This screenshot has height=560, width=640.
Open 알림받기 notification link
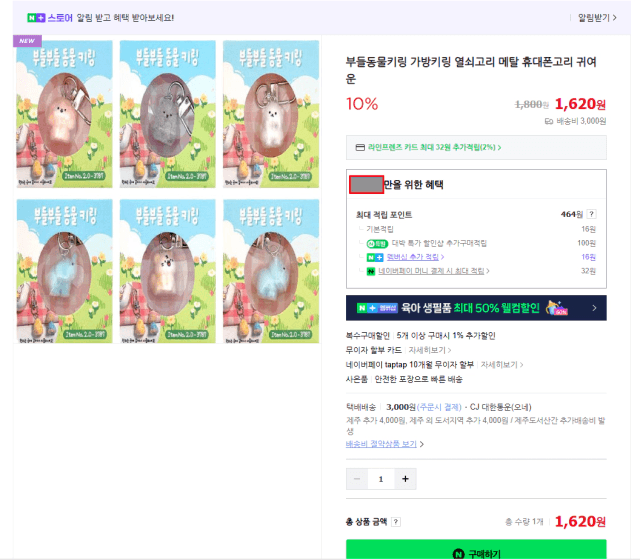[x=597, y=18]
